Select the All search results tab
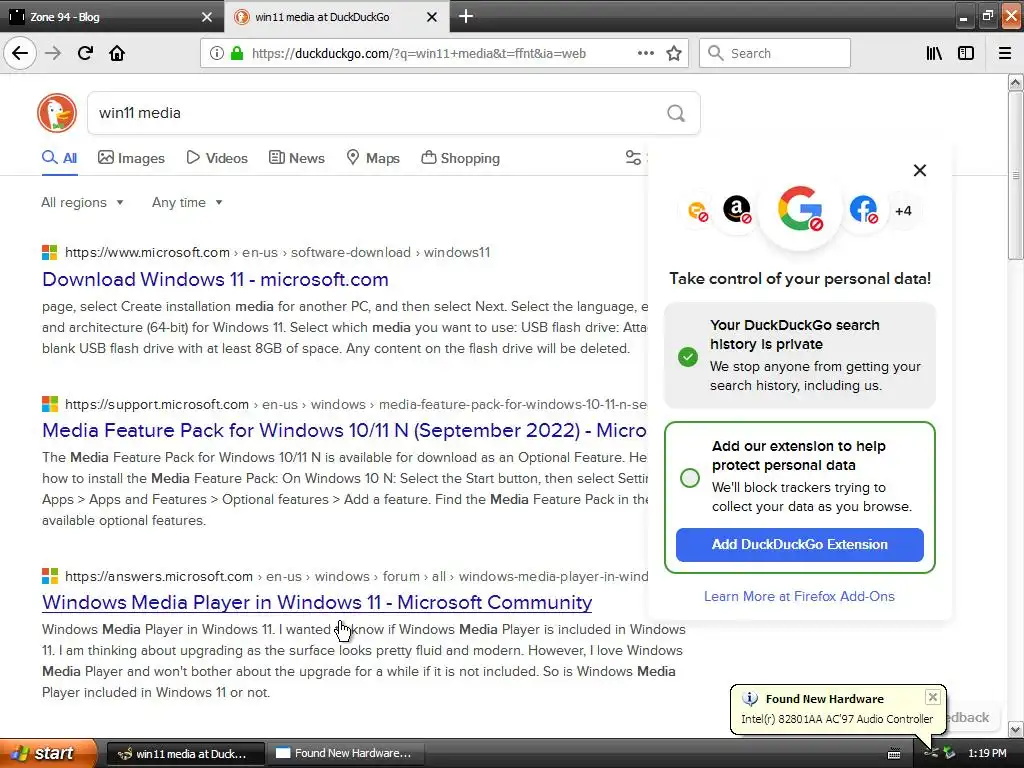1024x768 pixels. click(x=59, y=158)
